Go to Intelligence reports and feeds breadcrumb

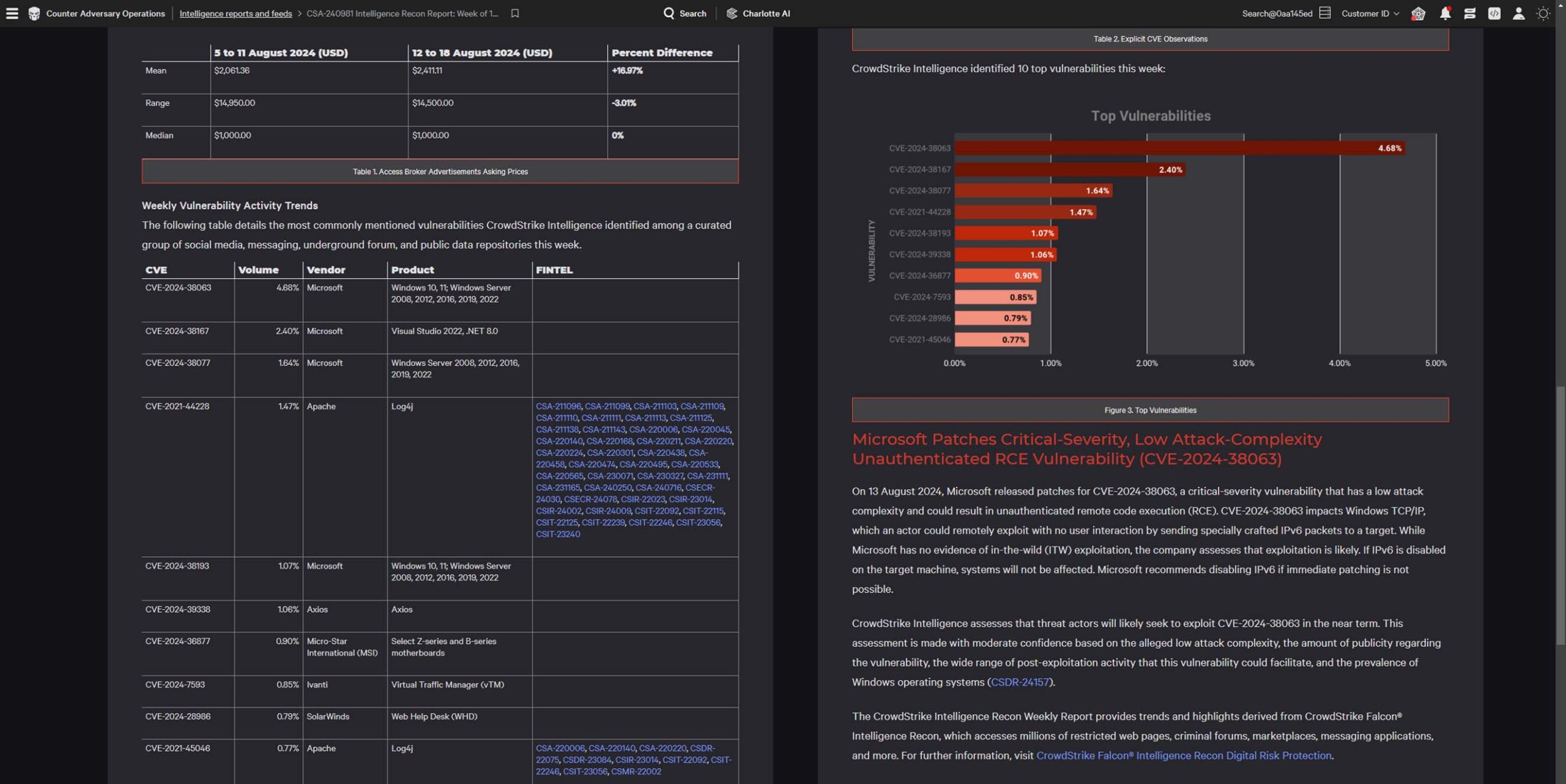[236, 13]
